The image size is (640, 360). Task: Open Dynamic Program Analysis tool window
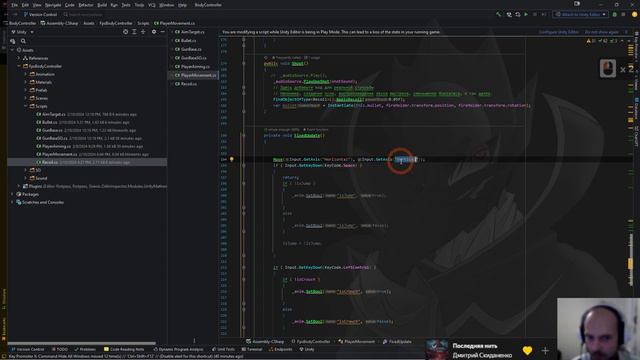tap(178, 349)
